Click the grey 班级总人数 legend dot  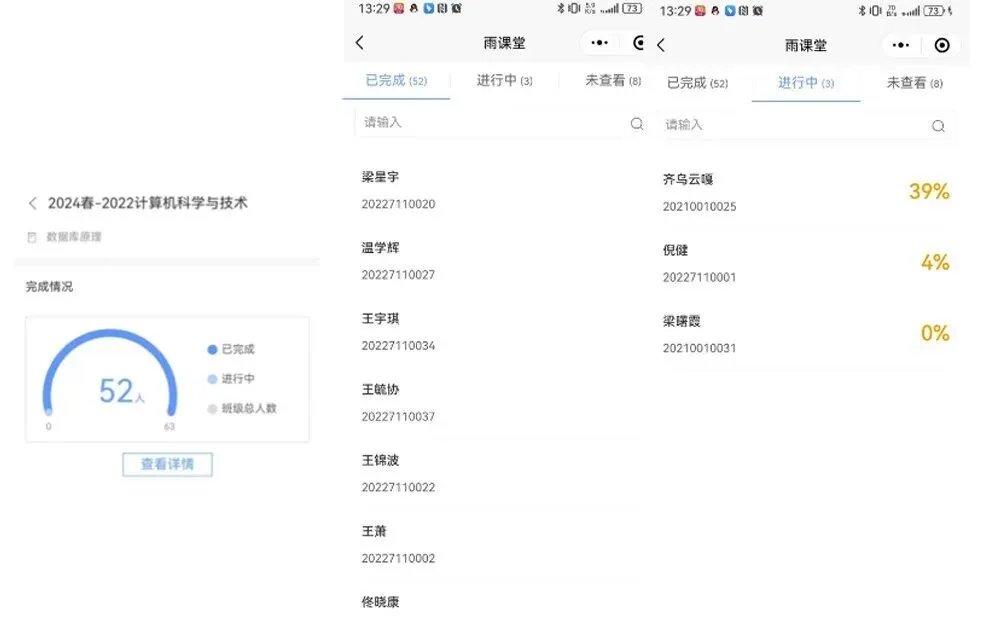pyautogui.click(x=213, y=408)
